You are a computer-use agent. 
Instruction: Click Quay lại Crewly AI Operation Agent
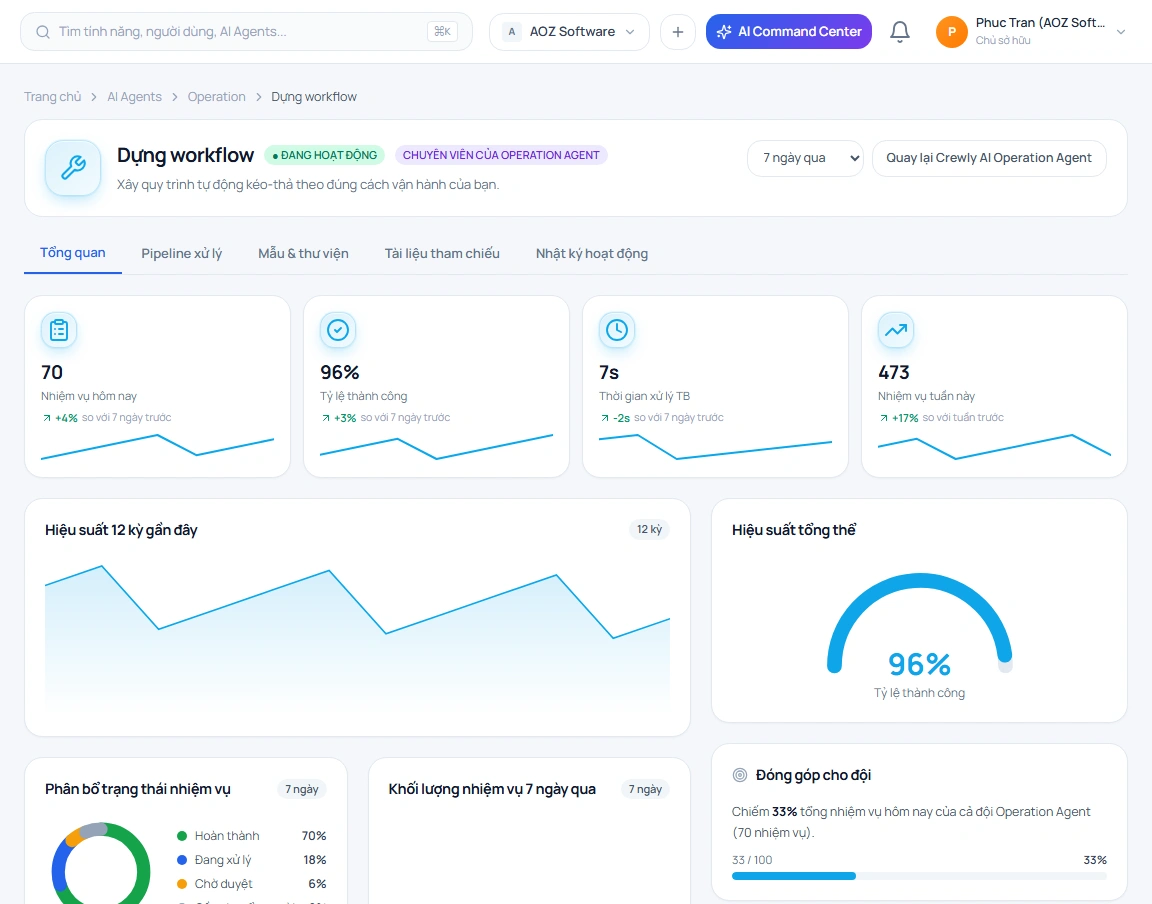(x=988, y=158)
